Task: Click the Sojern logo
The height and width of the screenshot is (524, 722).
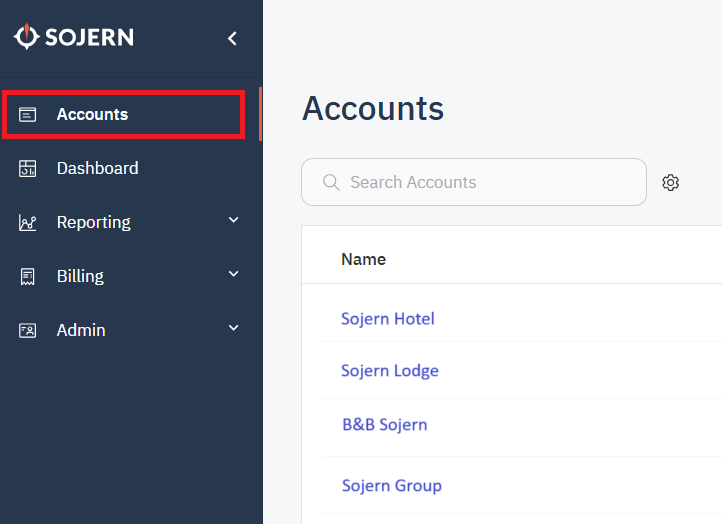Action: [73, 38]
